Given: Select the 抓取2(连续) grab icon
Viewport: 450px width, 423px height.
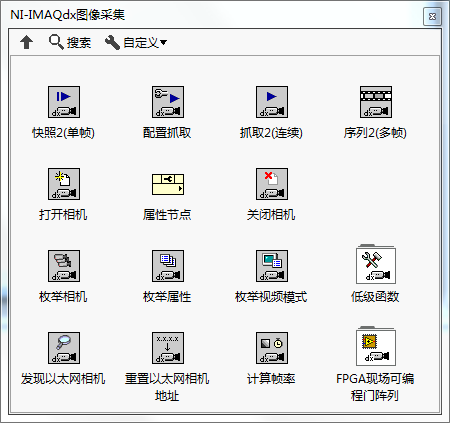Looking at the screenshot, I should (272, 102).
